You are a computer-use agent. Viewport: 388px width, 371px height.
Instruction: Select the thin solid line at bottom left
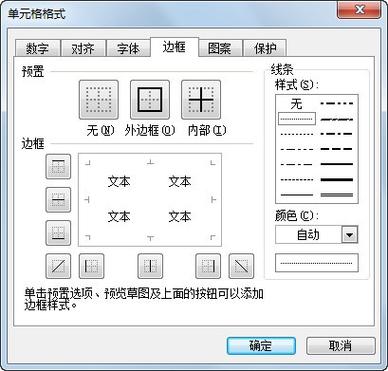tap(297, 195)
